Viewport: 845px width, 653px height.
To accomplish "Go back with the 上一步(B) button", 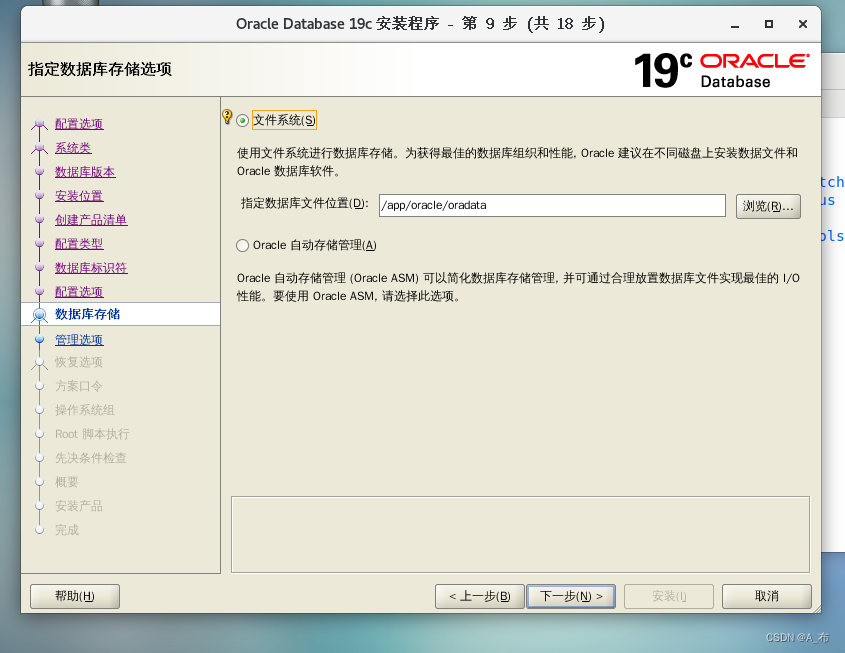I will coord(480,596).
